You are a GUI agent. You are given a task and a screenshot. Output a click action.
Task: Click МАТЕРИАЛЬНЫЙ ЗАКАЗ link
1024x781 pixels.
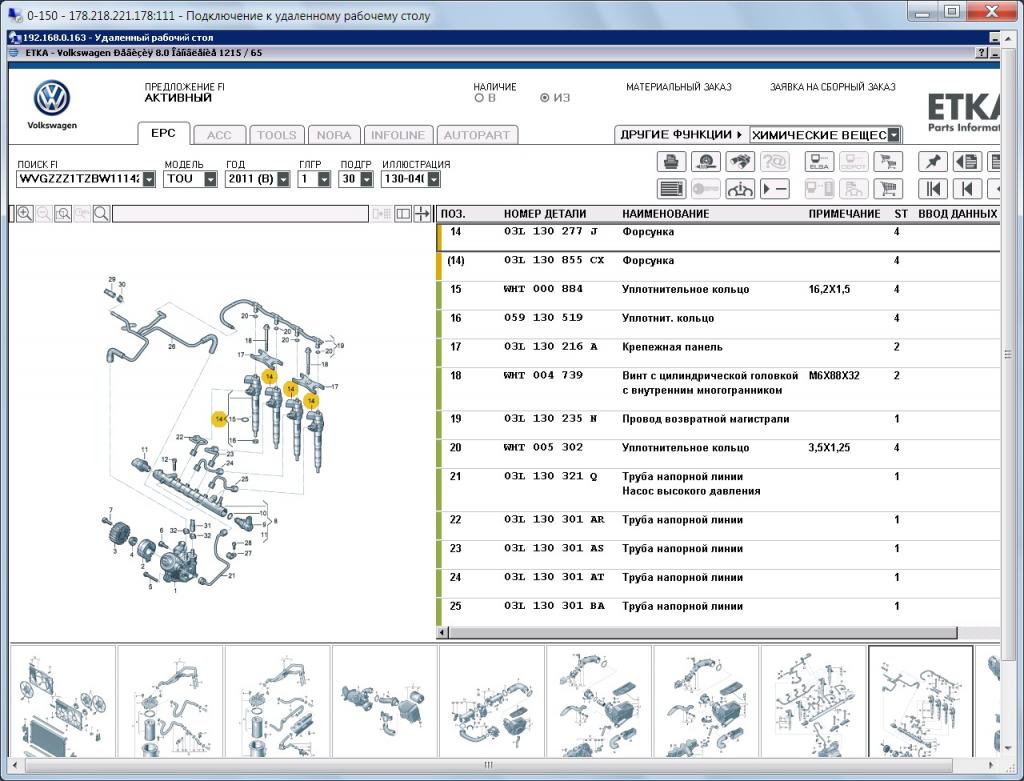tap(679, 87)
